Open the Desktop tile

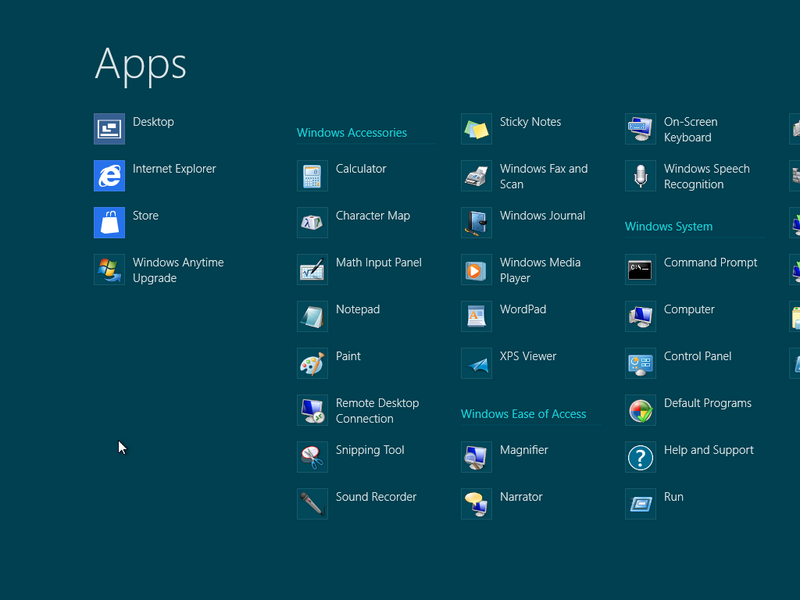[x=109, y=129]
